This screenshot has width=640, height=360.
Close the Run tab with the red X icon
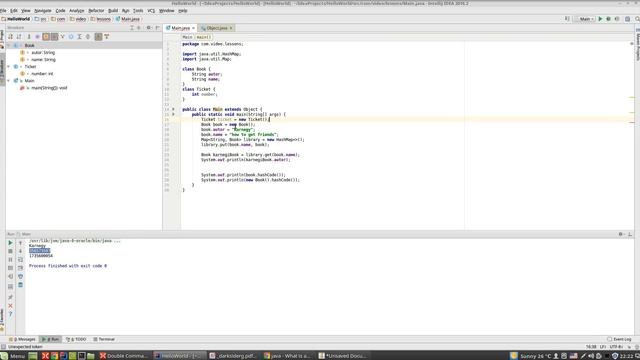pyautogui.click(x=11, y=306)
